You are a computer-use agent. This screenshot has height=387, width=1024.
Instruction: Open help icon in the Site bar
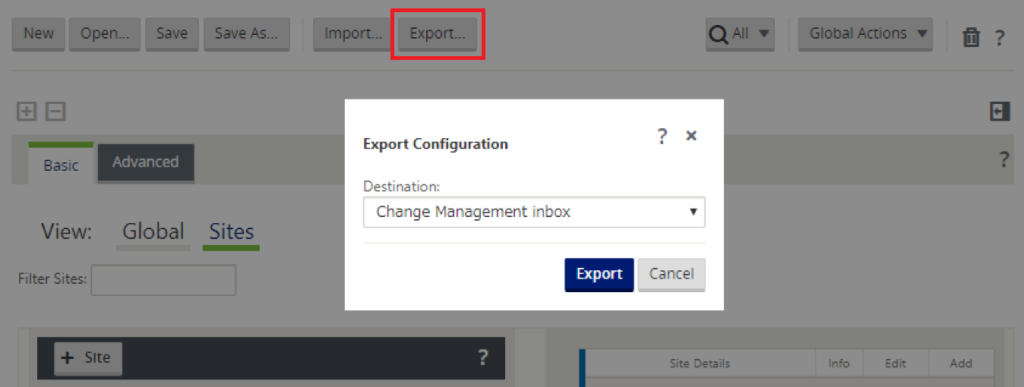483,357
